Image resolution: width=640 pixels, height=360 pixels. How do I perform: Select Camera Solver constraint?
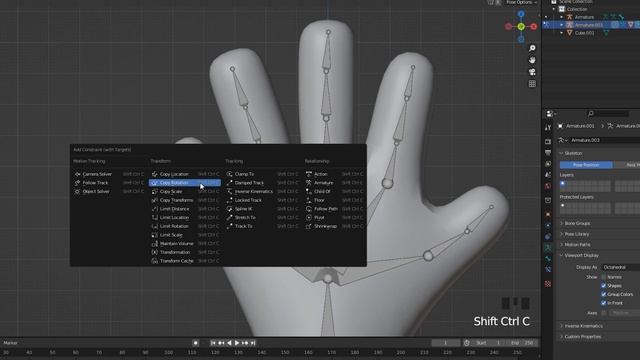(x=109, y=174)
